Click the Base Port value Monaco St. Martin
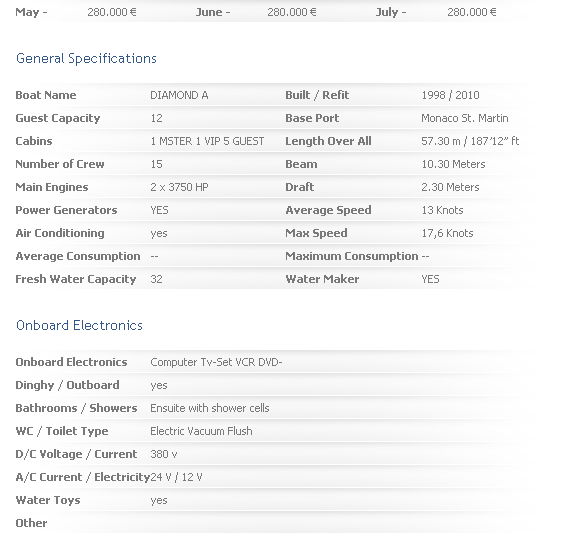The width and height of the screenshot is (573, 541). click(x=464, y=118)
